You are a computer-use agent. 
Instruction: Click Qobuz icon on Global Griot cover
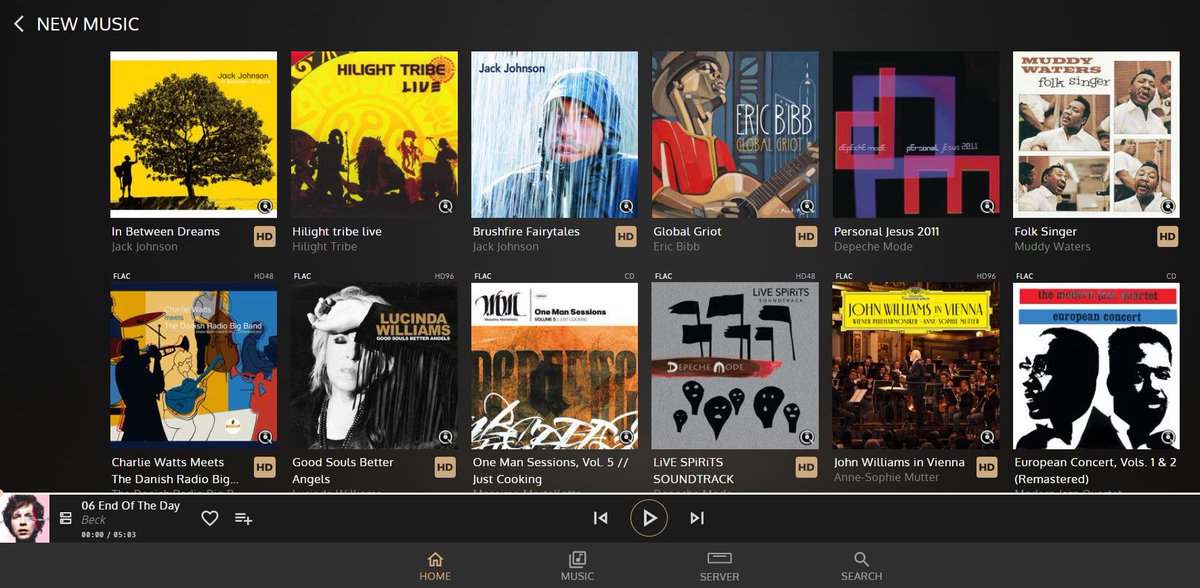click(806, 206)
